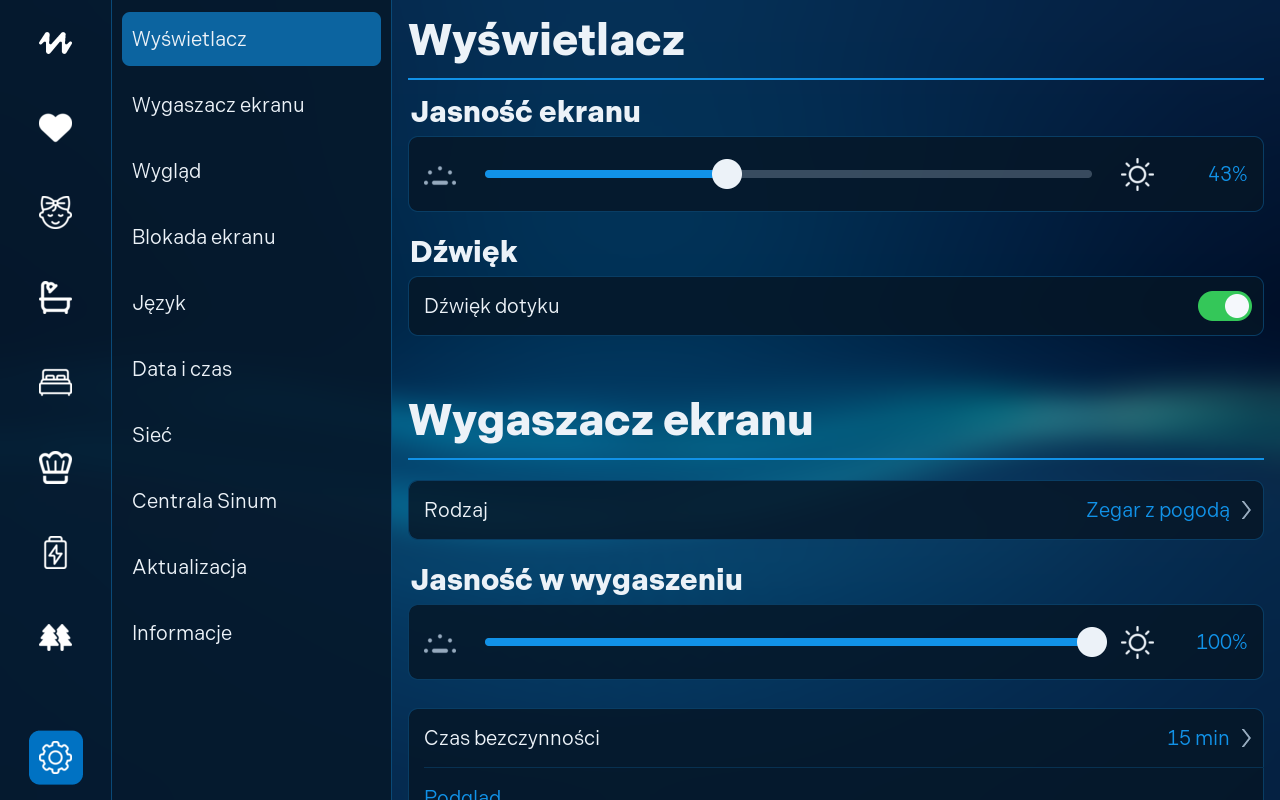Go to Wygaszacz ekranu settings
1280x800 pixels.
[251, 105]
